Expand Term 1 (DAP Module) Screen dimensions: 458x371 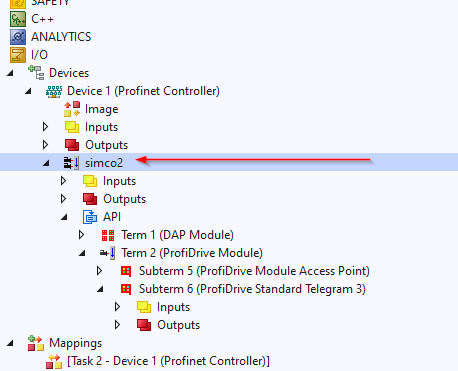coord(81,235)
